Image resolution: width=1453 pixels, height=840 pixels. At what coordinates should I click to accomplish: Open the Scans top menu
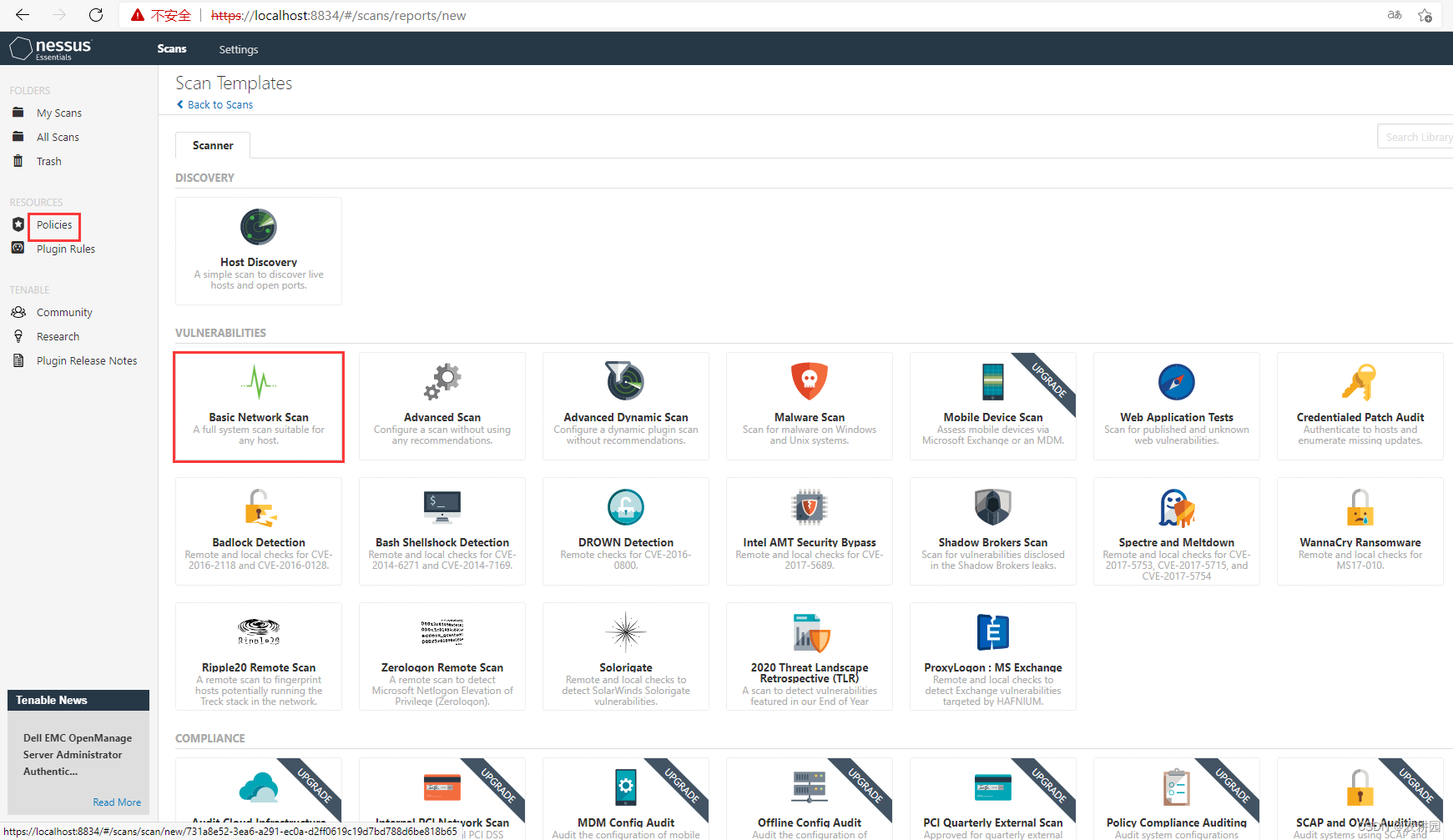(172, 48)
